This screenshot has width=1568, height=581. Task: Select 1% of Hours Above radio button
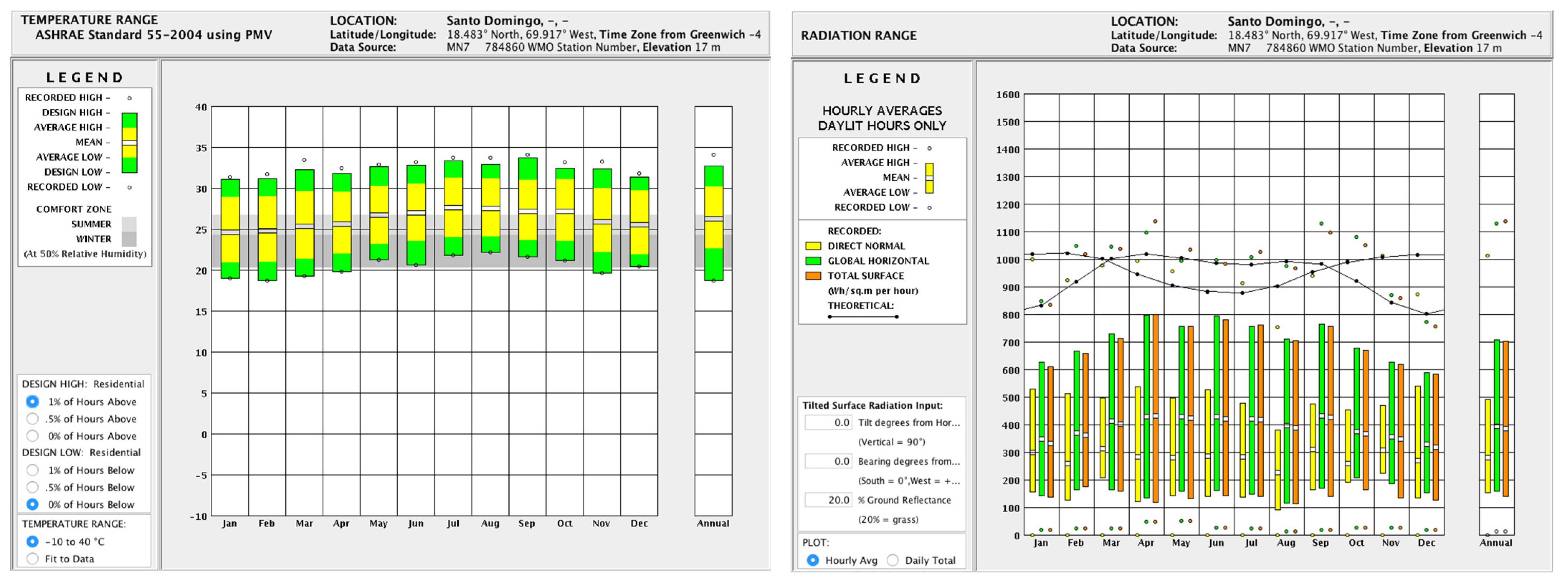click(33, 401)
